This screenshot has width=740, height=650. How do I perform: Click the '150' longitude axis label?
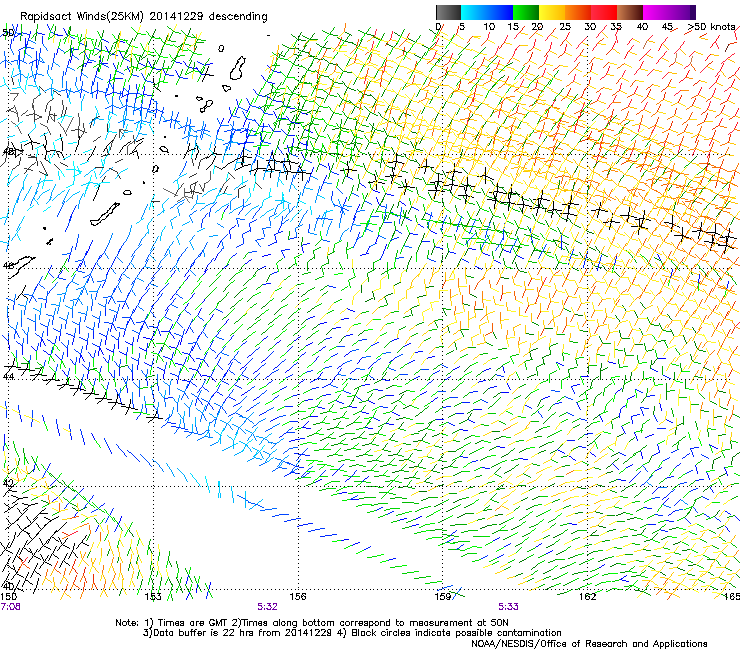click(8, 596)
